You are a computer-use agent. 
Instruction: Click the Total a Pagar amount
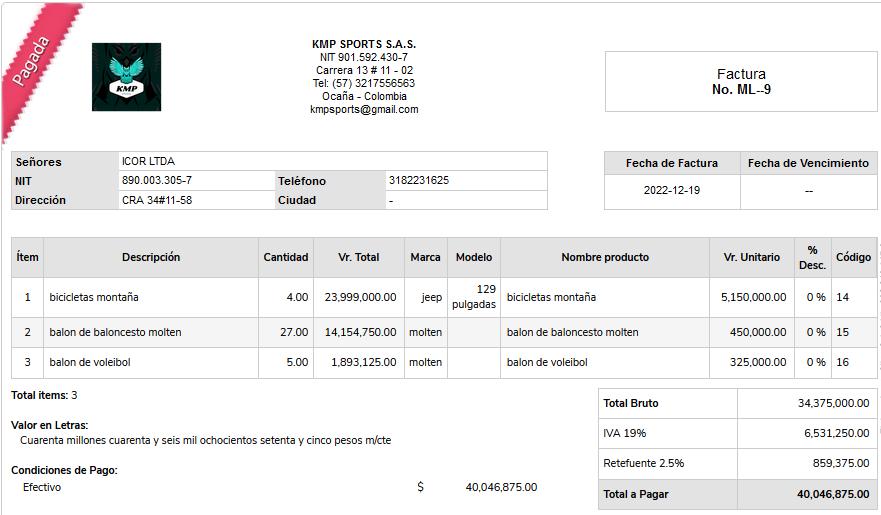(x=833, y=494)
